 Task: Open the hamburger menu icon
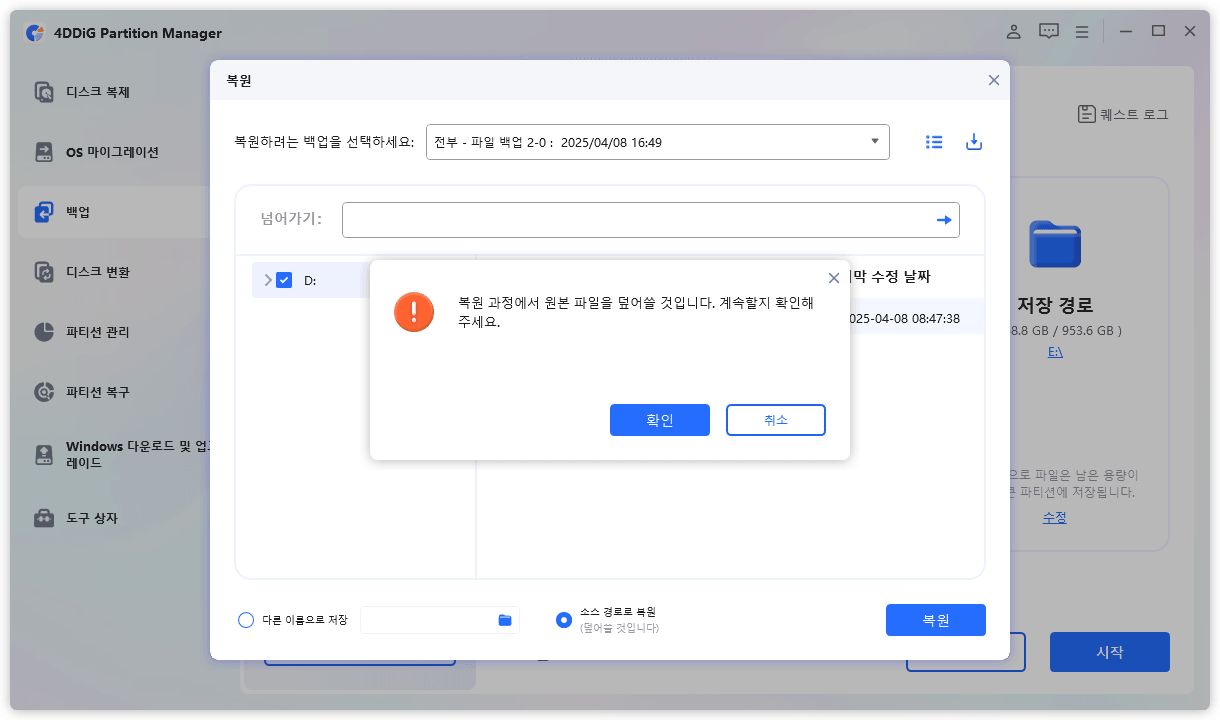point(1081,31)
